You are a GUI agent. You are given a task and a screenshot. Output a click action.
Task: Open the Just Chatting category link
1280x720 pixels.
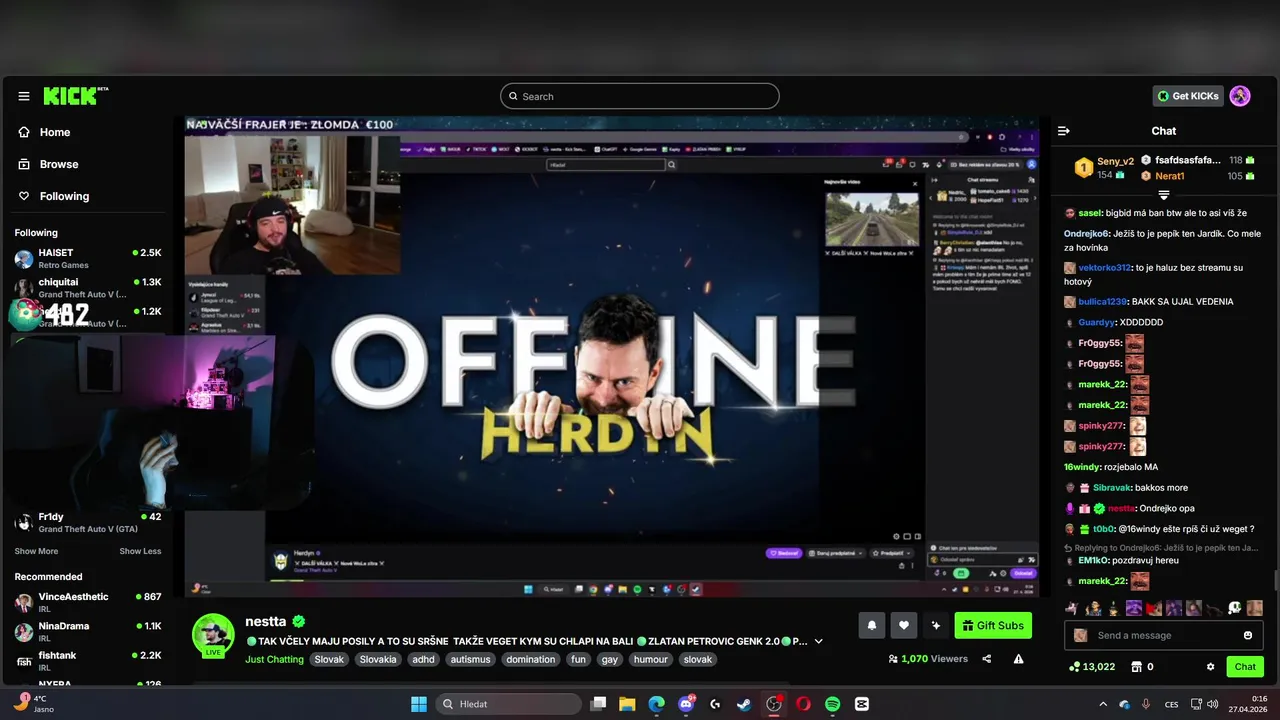tap(274, 660)
